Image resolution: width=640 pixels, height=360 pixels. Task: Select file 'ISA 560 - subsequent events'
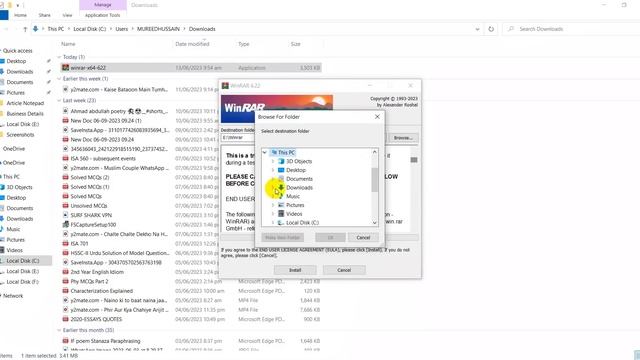coord(103,158)
